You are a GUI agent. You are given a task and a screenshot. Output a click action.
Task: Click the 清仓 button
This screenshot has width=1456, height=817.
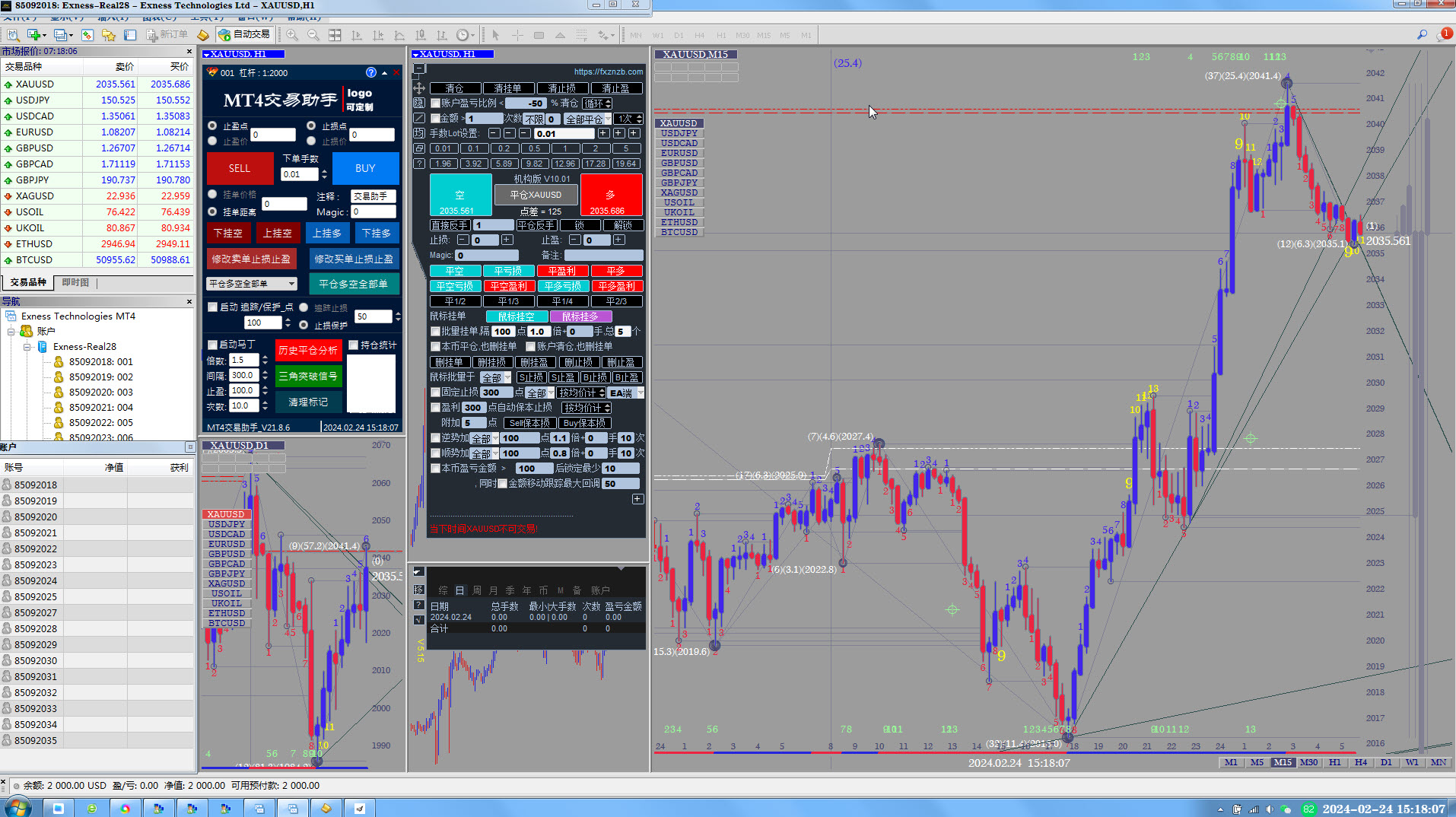tap(455, 88)
